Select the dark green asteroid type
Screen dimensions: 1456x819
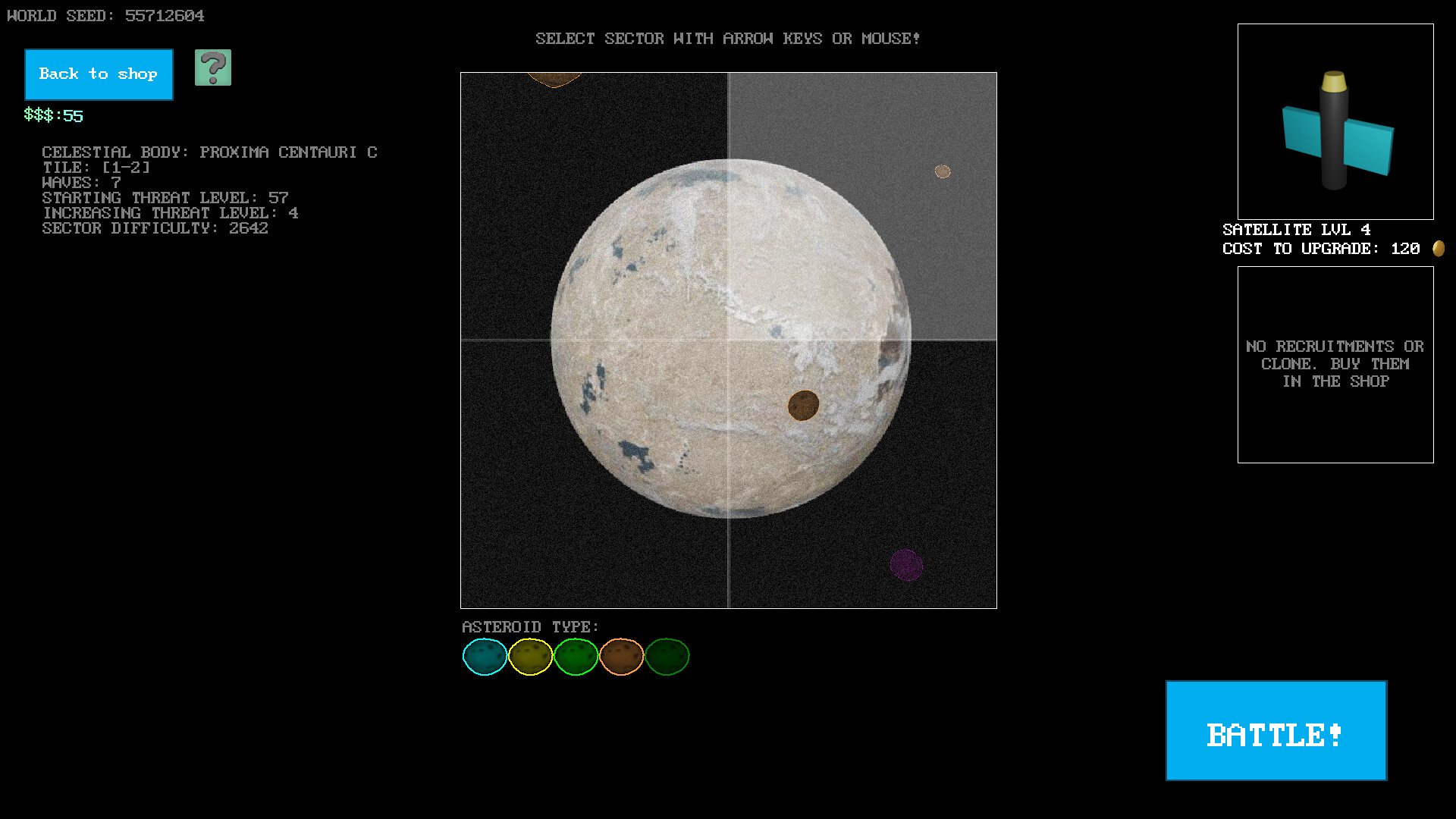[667, 657]
